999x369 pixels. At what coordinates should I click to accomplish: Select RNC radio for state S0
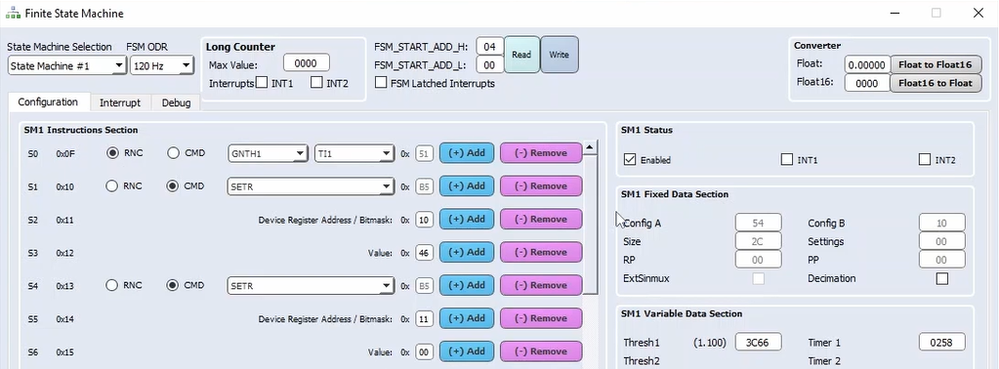tap(112, 153)
